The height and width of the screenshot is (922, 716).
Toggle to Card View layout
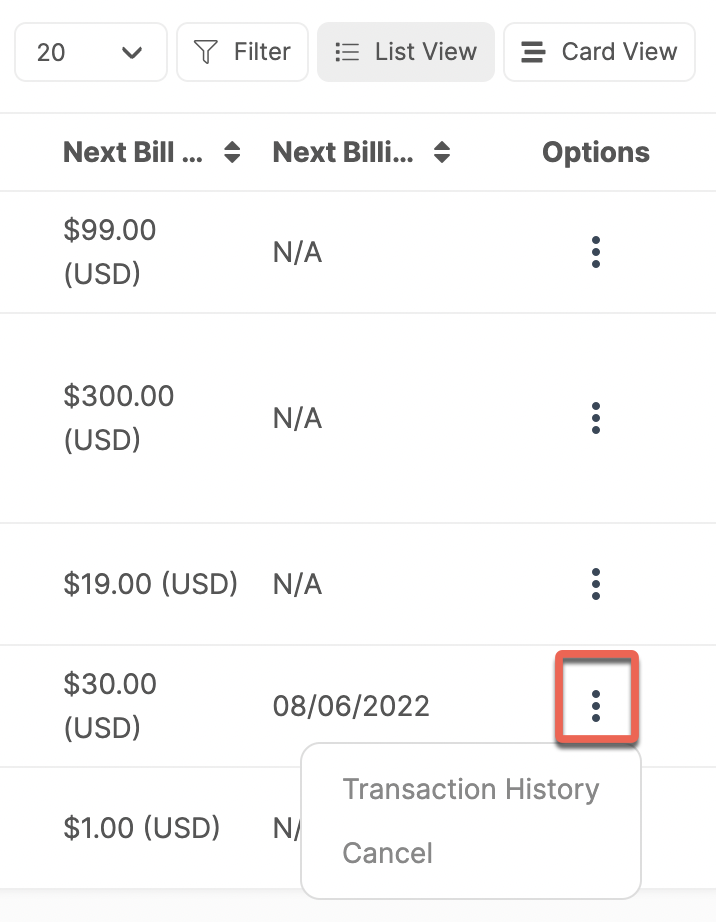(599, 52)
